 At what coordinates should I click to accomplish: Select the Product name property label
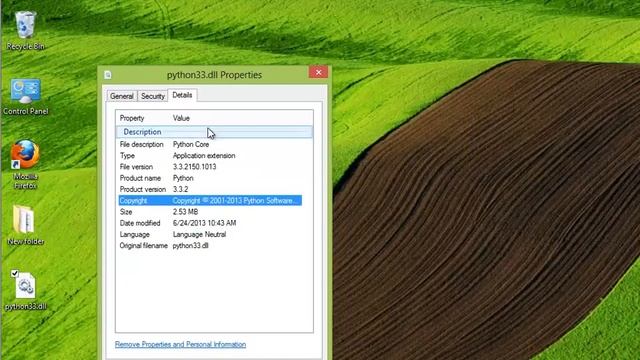[140, 178]
